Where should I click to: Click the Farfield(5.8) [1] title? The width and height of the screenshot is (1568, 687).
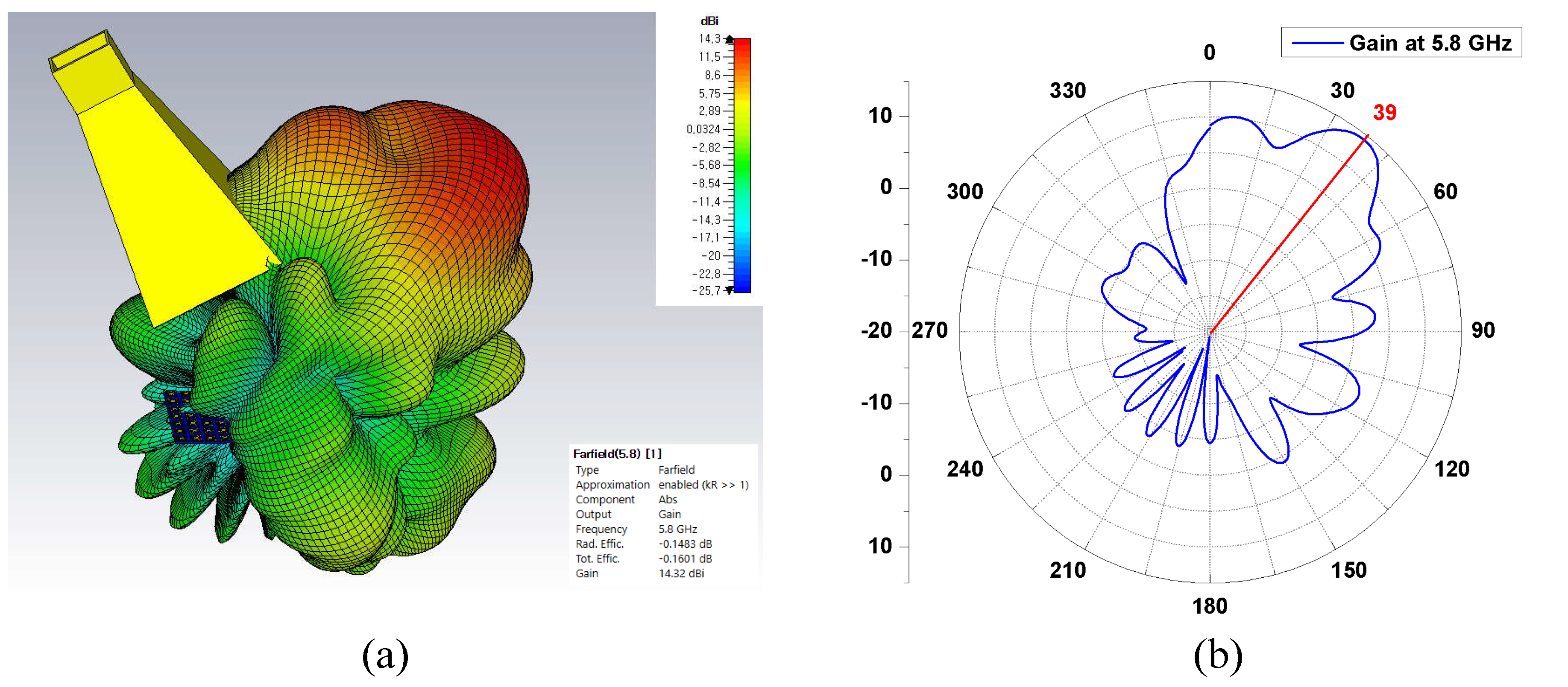617,454
